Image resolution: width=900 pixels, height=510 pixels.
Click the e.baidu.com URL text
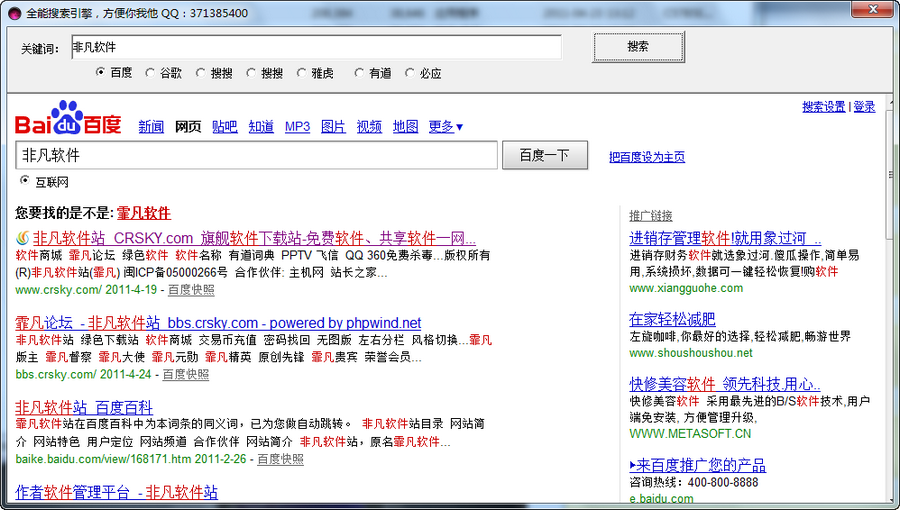coord(661,499)
